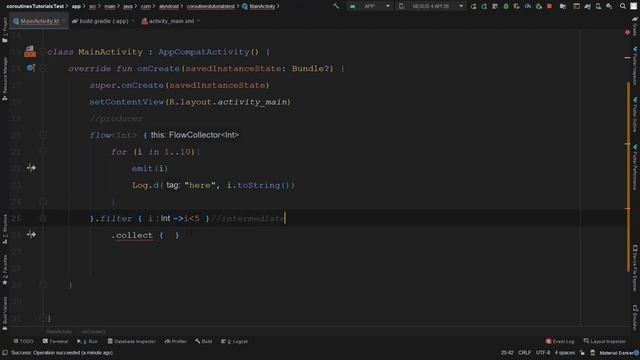
Task: Open the Event Log tool window
Action: 560,341
